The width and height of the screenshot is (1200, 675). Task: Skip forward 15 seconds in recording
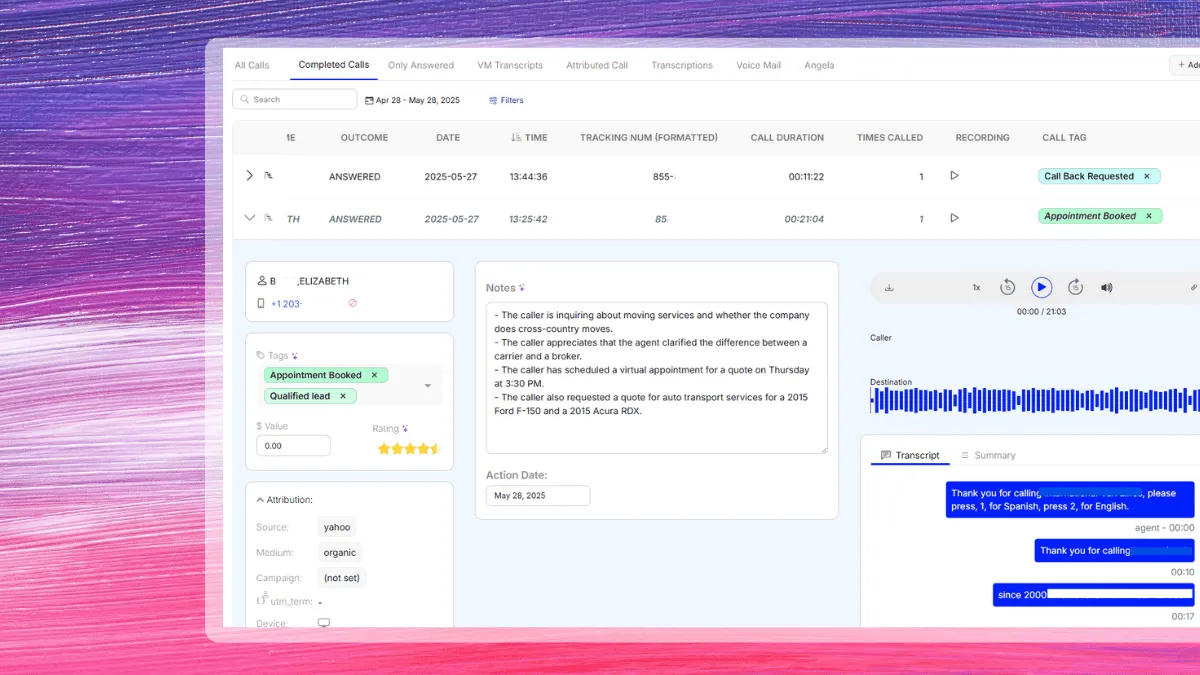[x=1075, y=288]
